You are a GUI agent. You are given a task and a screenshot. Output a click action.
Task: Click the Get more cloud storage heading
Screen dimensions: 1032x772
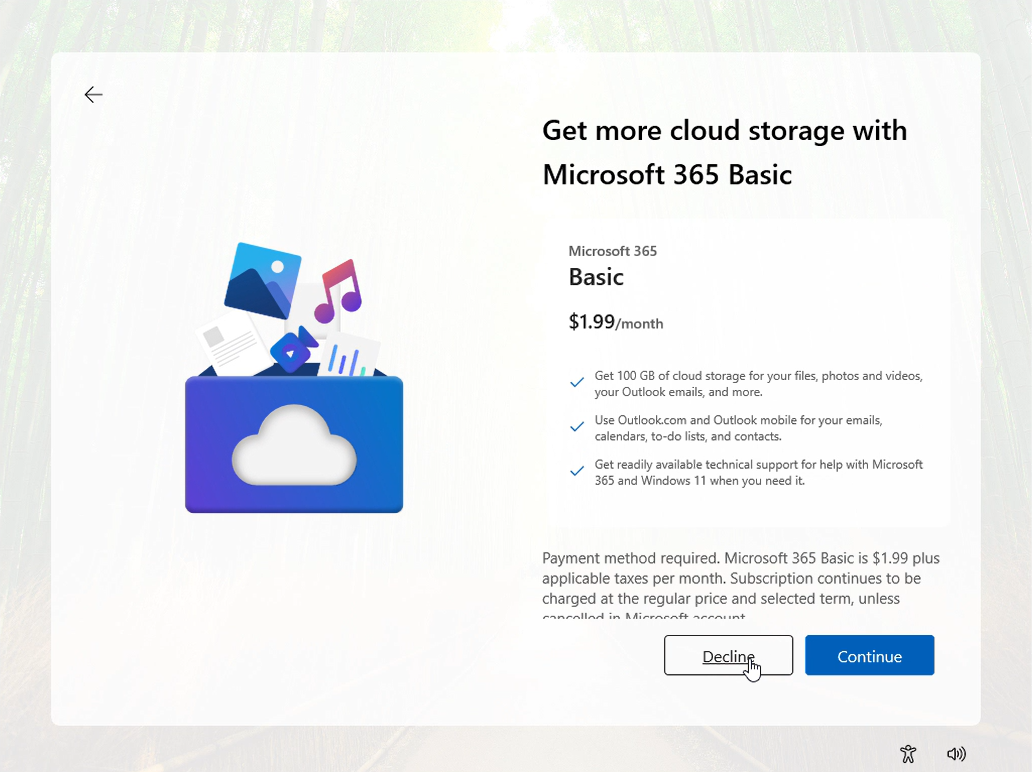pyautogui.click(x=724, y=152)
